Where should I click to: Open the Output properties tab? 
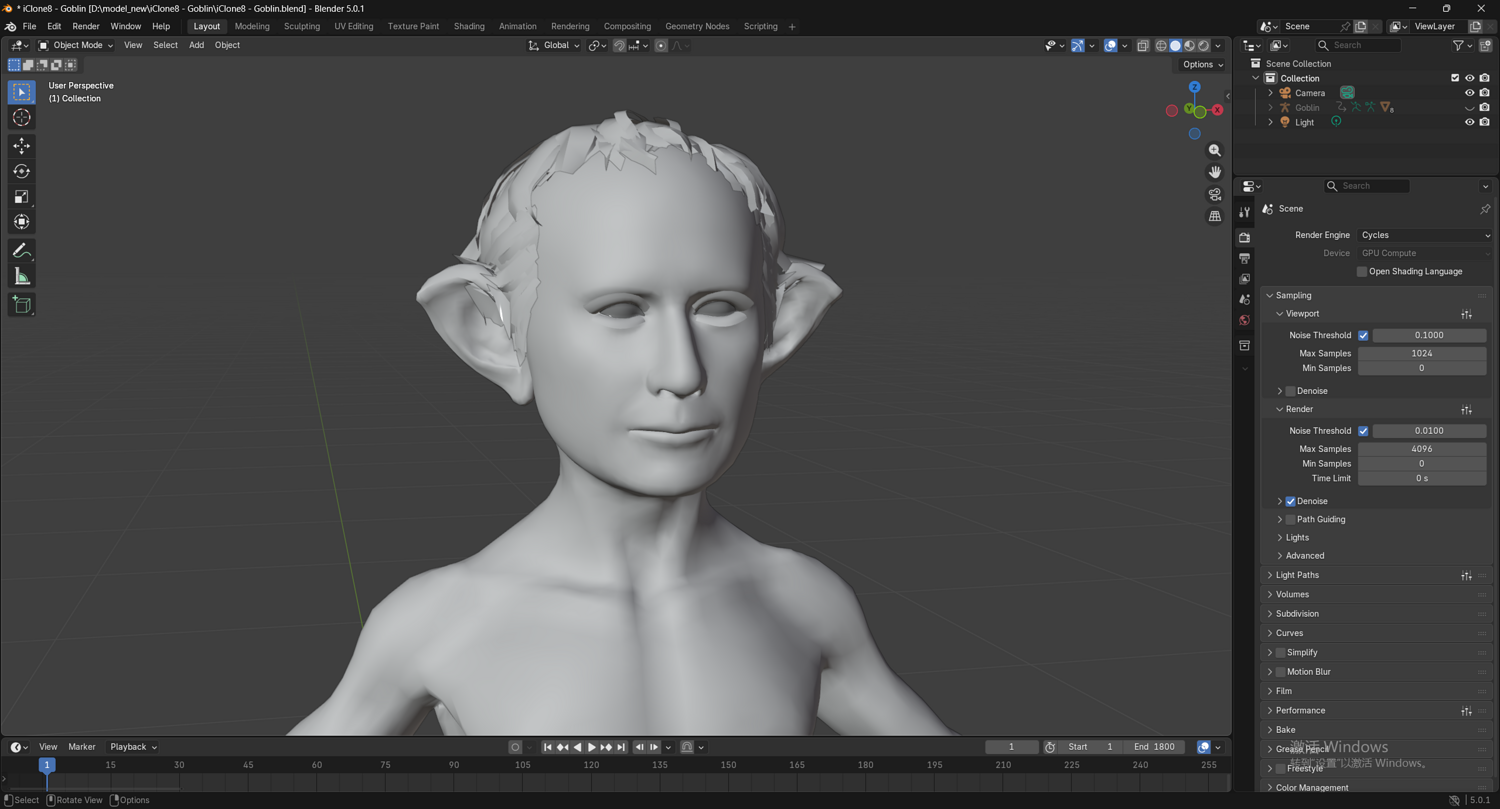click(1245, 258)
